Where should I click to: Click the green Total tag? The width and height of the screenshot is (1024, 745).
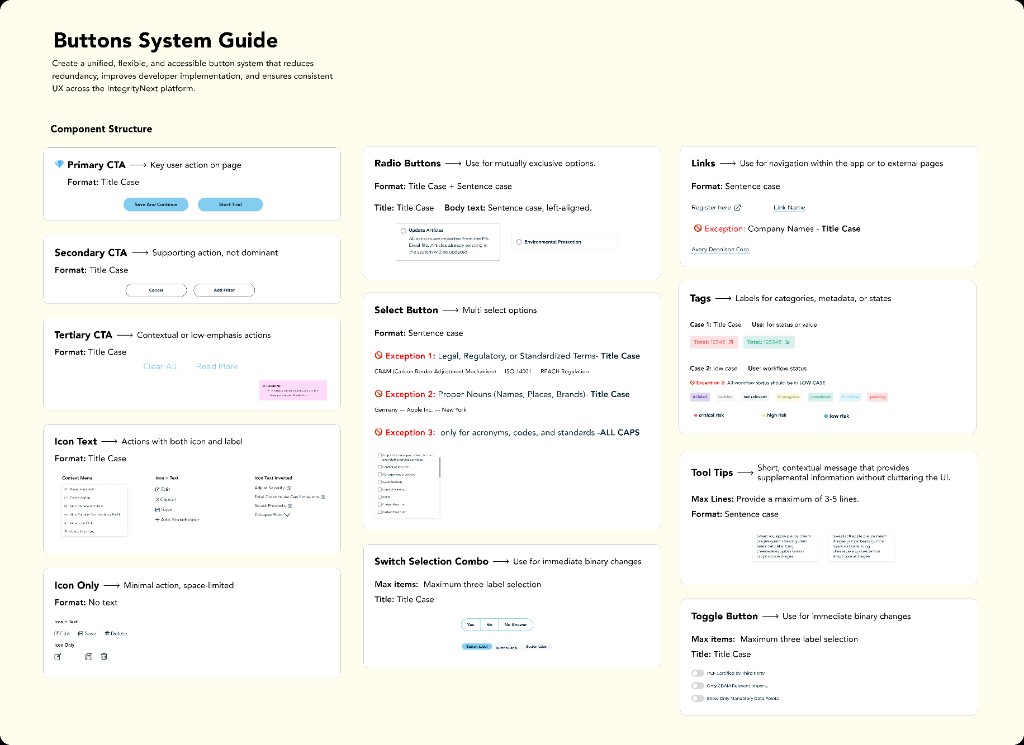[769, 342]
